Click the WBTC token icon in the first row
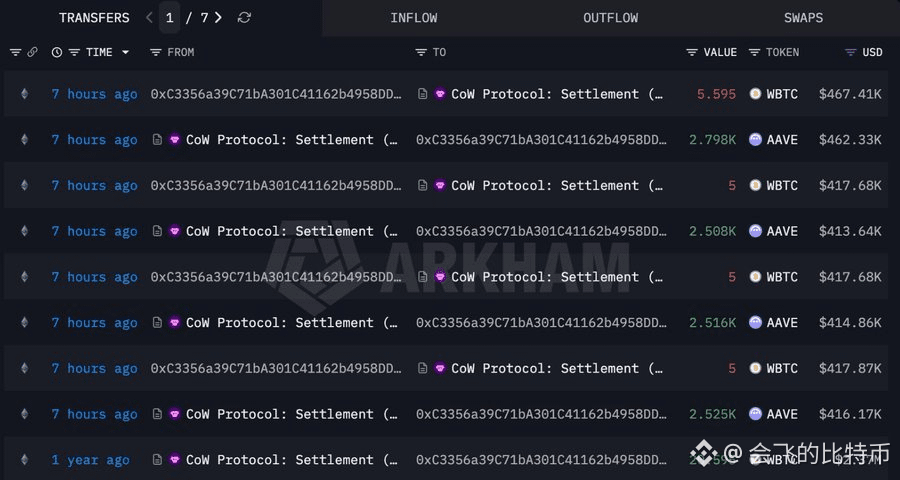 point(755,94)
